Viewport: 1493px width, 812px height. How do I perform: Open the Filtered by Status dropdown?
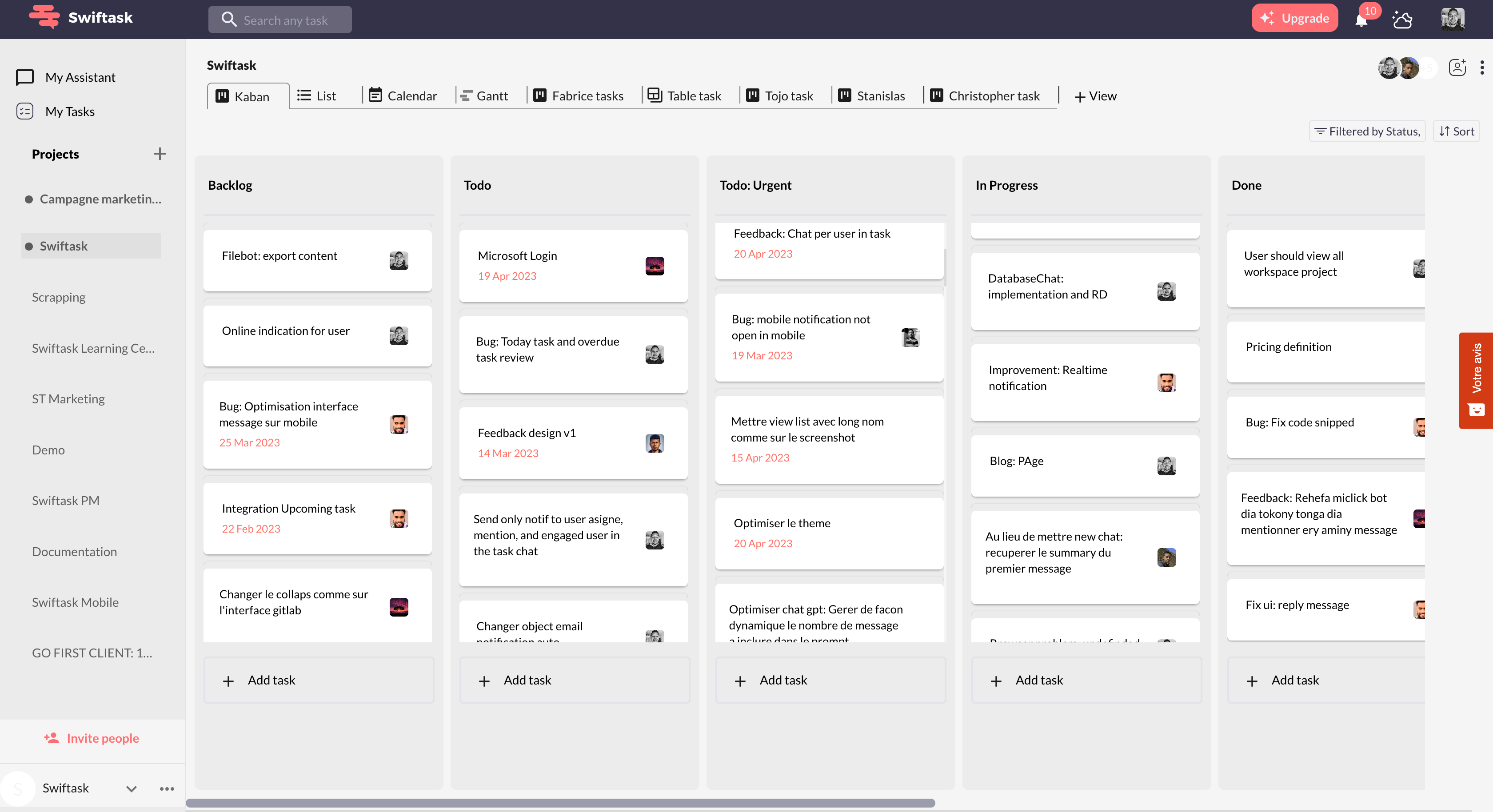[x=1367, y=131]
